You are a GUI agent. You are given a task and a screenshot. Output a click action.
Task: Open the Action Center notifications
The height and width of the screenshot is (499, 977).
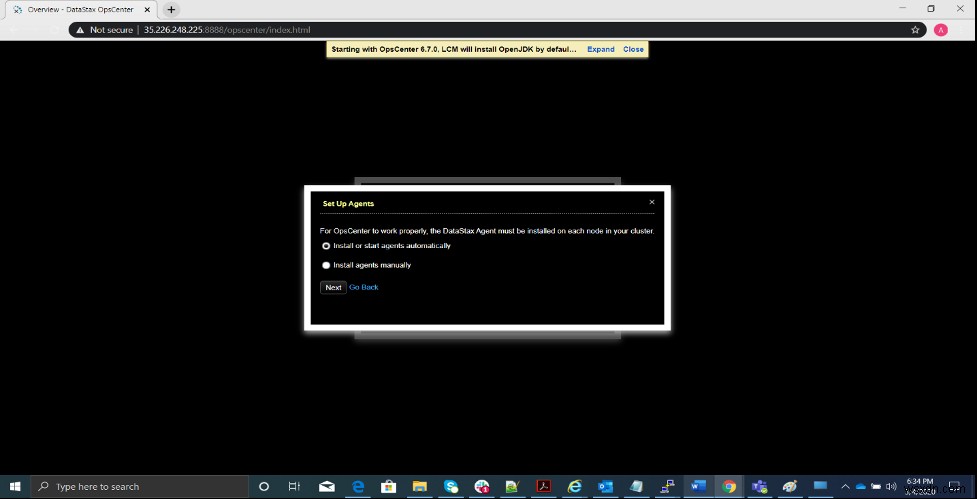[954, 487]
